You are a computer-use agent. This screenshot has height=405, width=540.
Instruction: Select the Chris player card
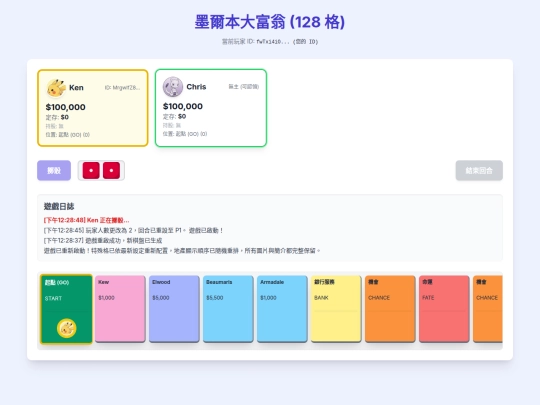pyautogui.click(x=211, y=108)
